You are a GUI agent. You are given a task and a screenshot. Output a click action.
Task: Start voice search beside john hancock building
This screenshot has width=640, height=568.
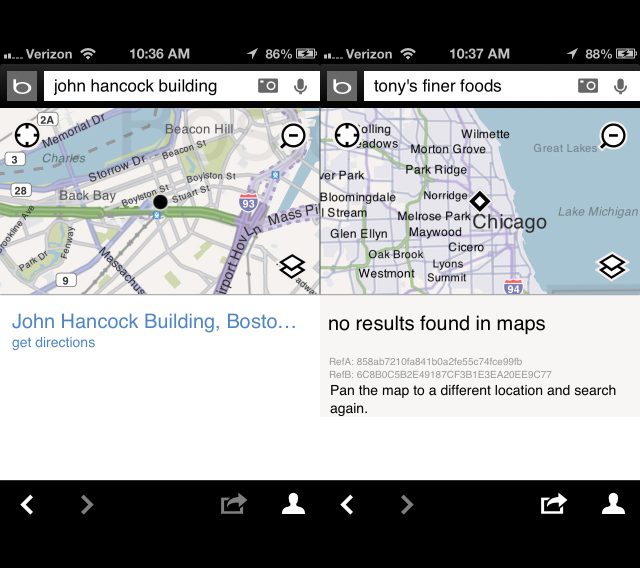(x=300, y=86)
